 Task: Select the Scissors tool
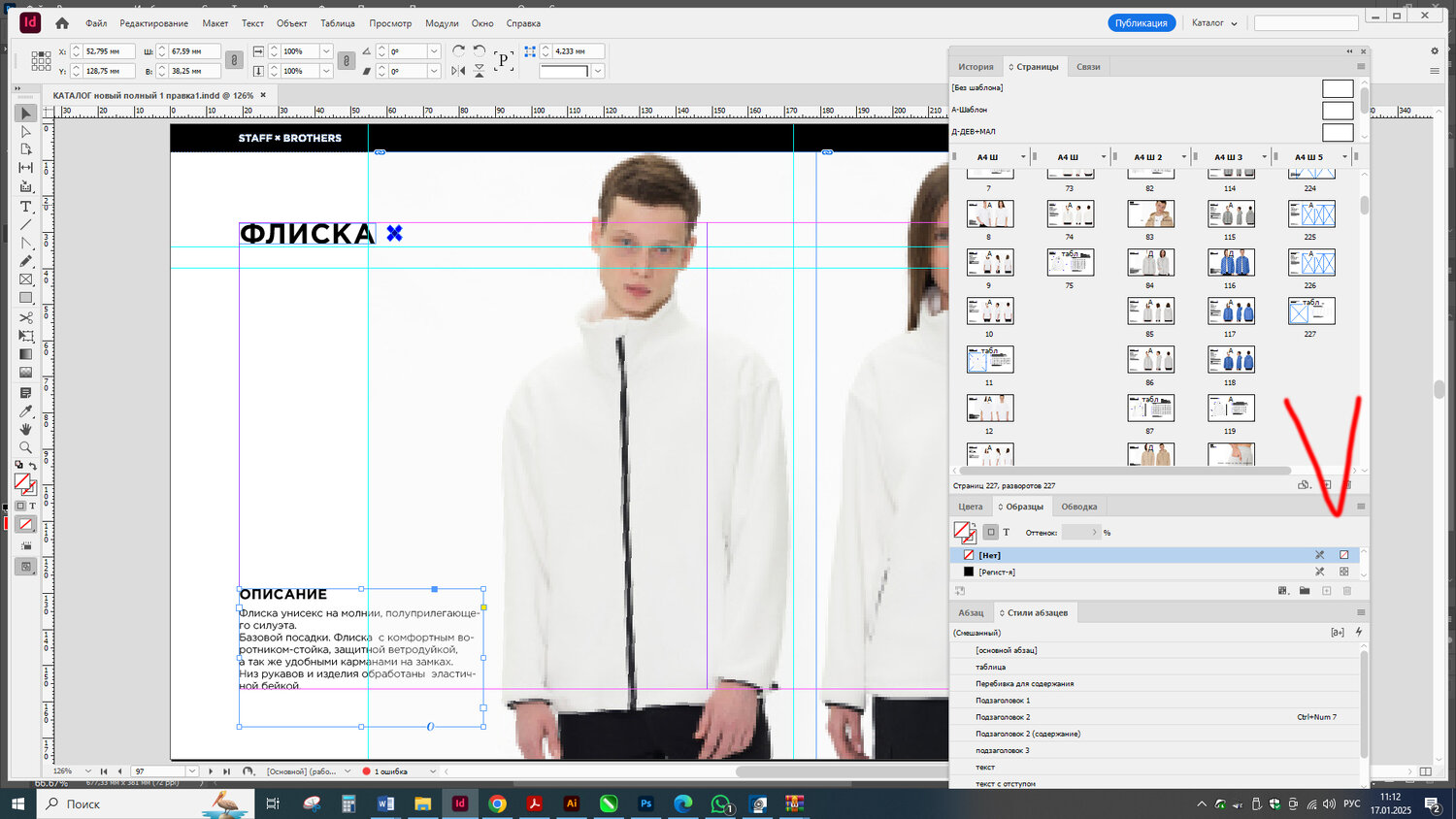coord(26,317)
